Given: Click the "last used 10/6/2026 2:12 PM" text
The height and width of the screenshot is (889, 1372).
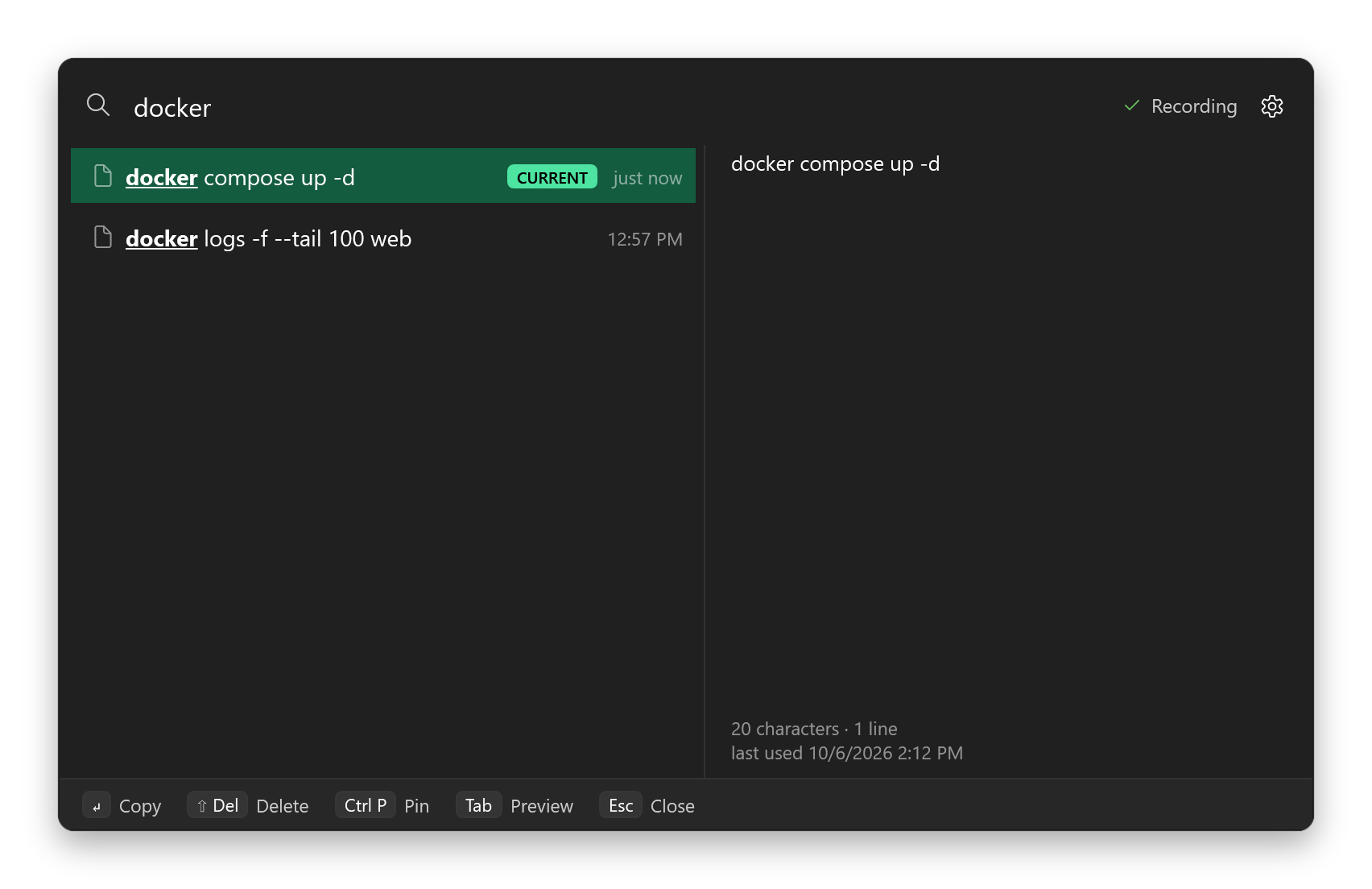Looking at the screenshot, I should tap(847, 753).
